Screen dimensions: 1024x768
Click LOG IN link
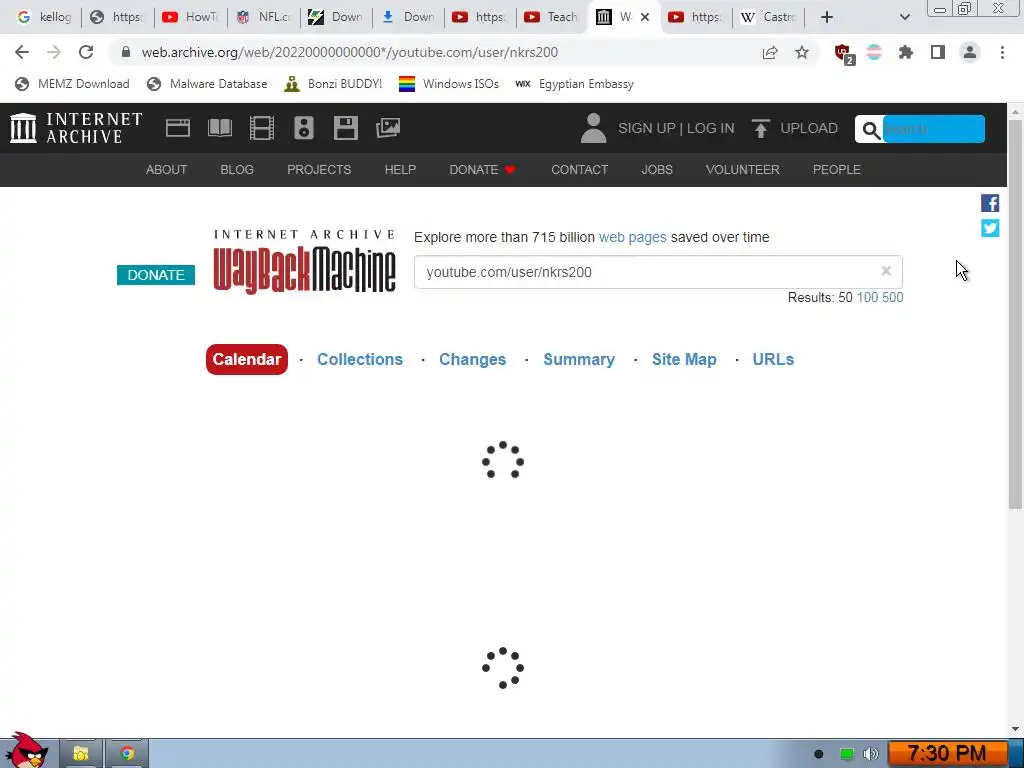pyautogui.click(x=711, y=128)
